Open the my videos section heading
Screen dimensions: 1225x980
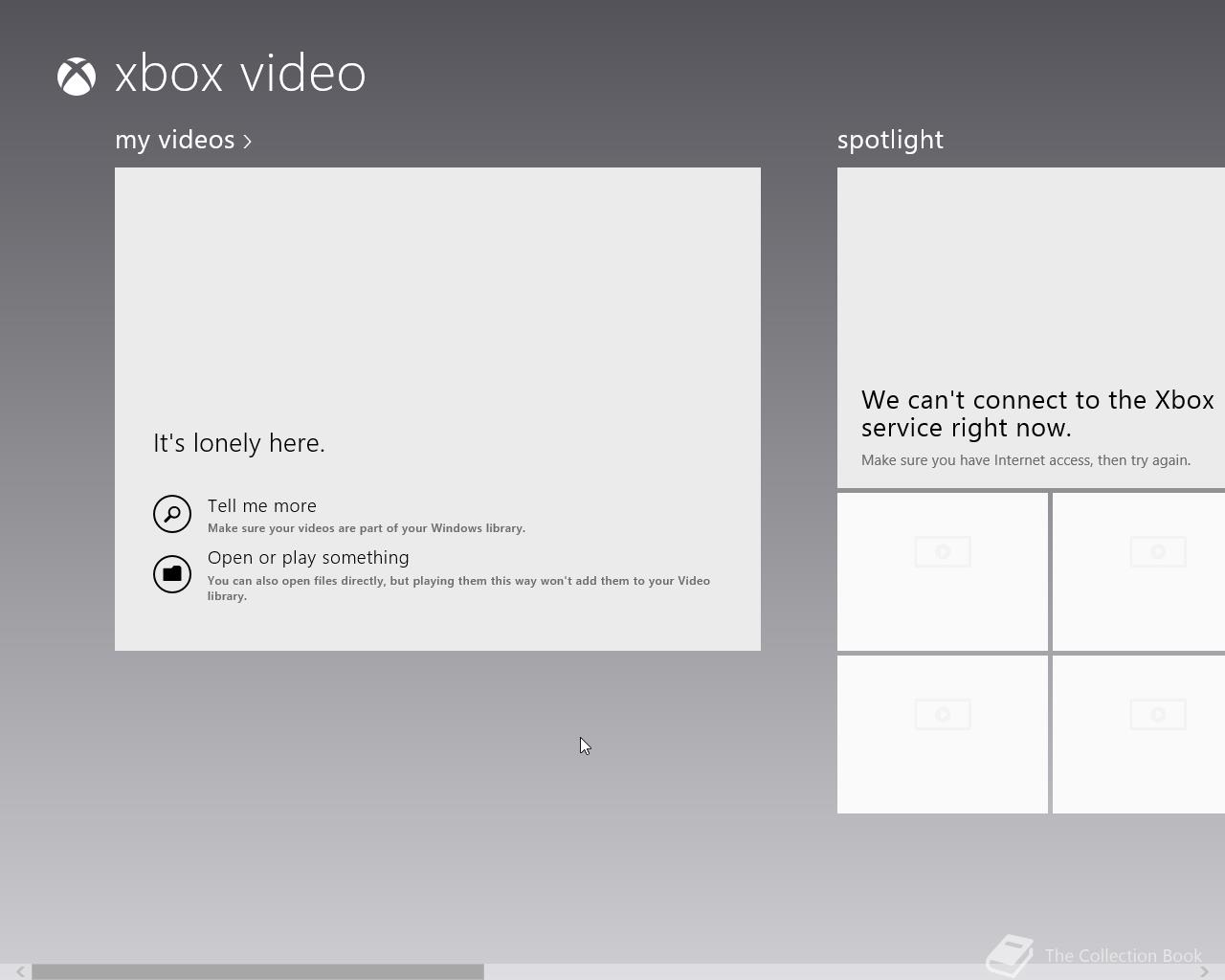tap(175, 140)
